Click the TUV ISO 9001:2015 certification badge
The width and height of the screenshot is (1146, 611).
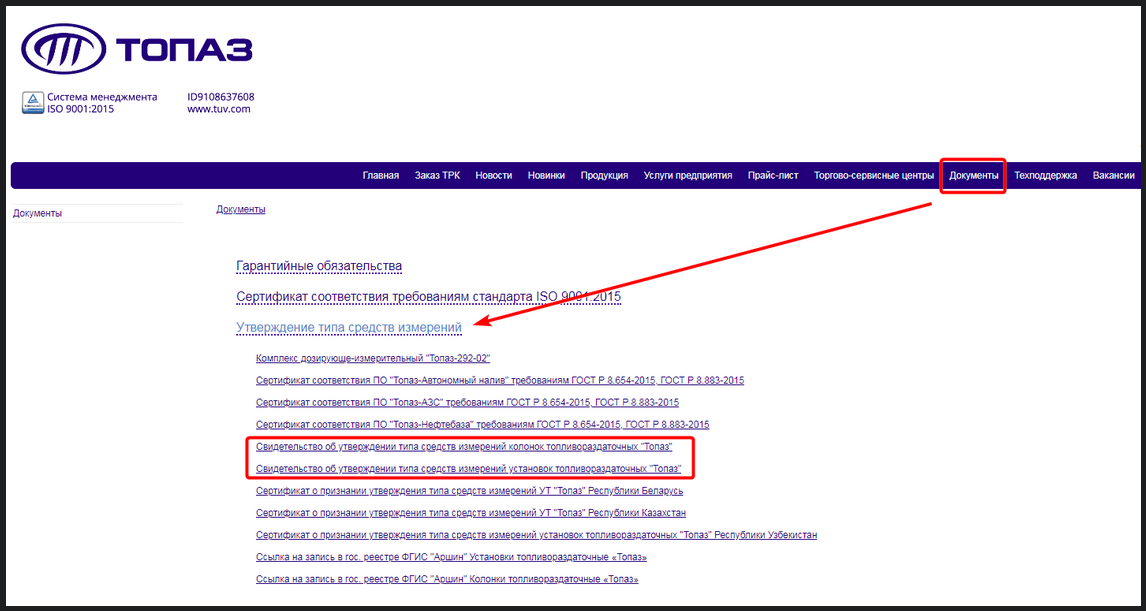point(32,102)
